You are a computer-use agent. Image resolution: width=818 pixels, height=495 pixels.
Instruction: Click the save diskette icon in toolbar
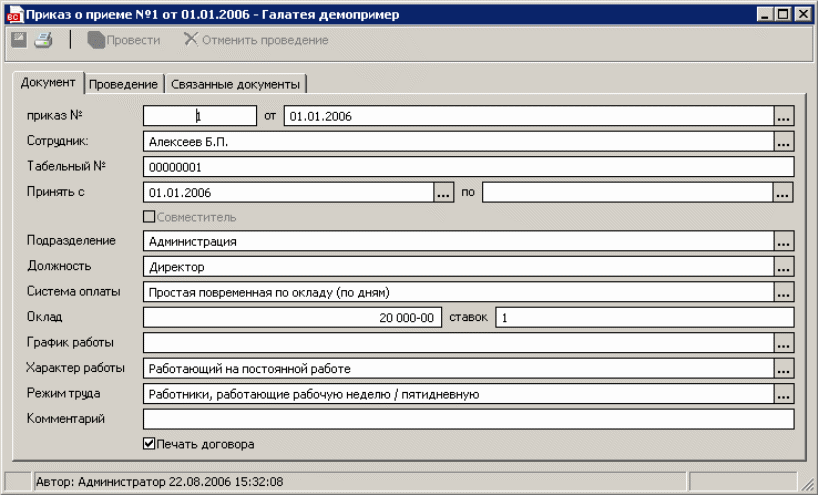click(19, 40)
